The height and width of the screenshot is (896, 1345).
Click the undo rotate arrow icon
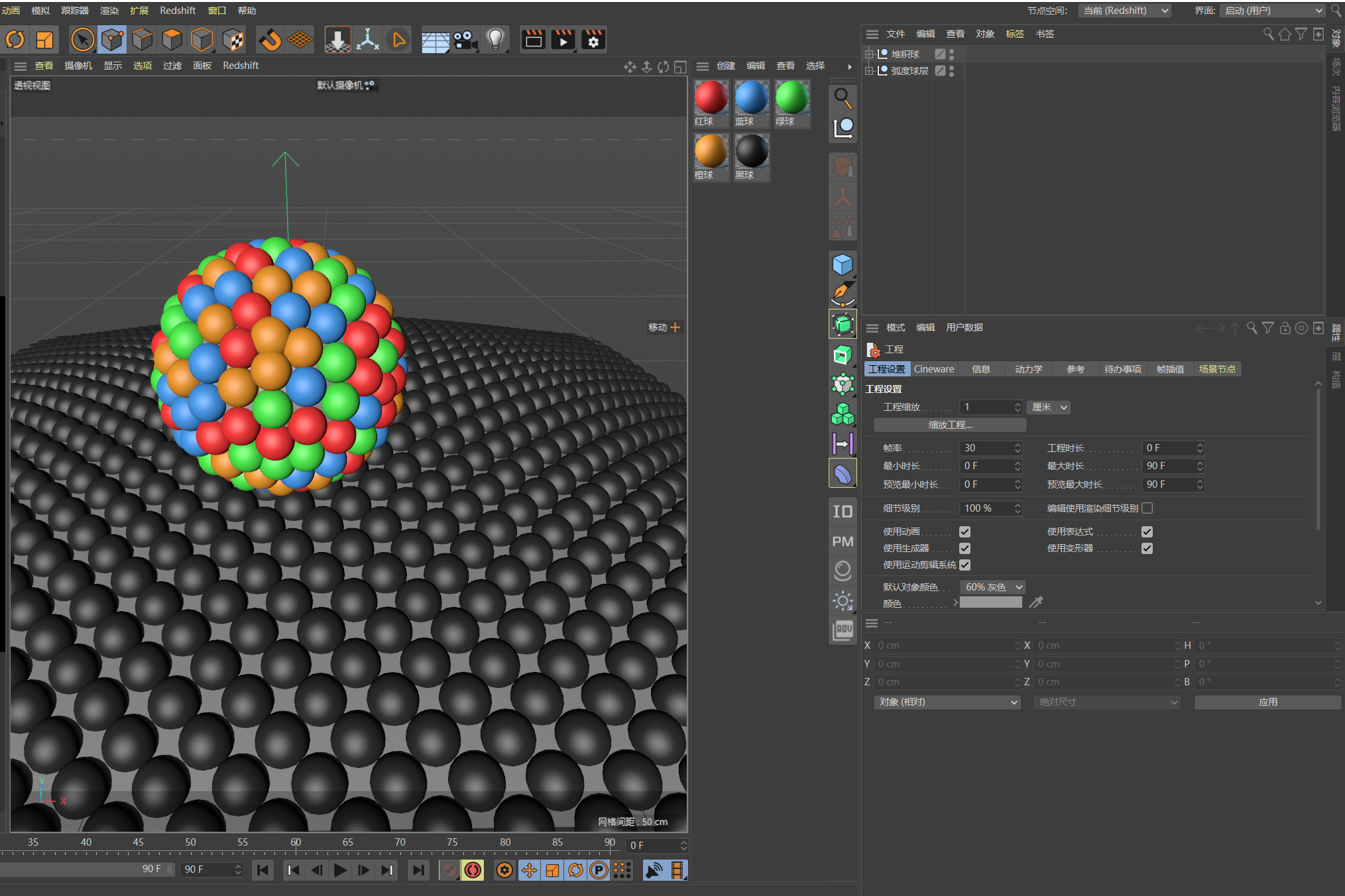(x=15, y=40)
